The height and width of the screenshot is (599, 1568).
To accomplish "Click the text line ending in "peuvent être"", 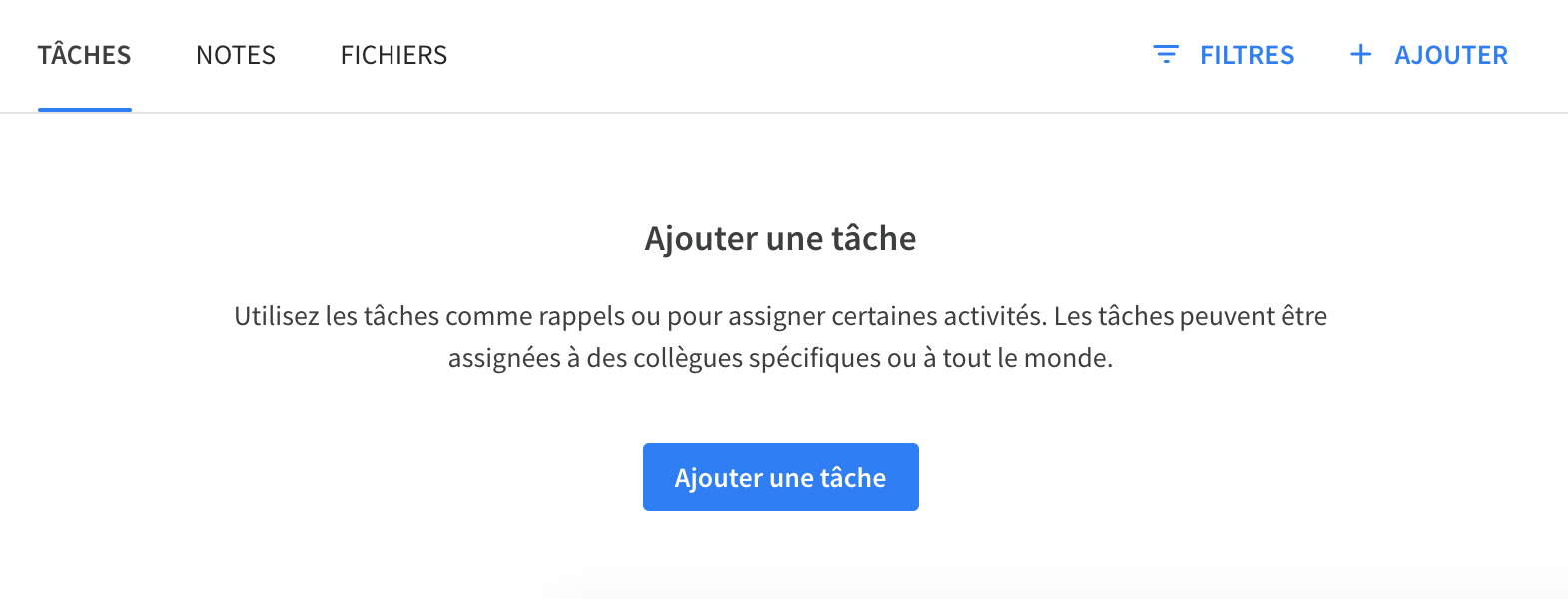I will point(781,316).
